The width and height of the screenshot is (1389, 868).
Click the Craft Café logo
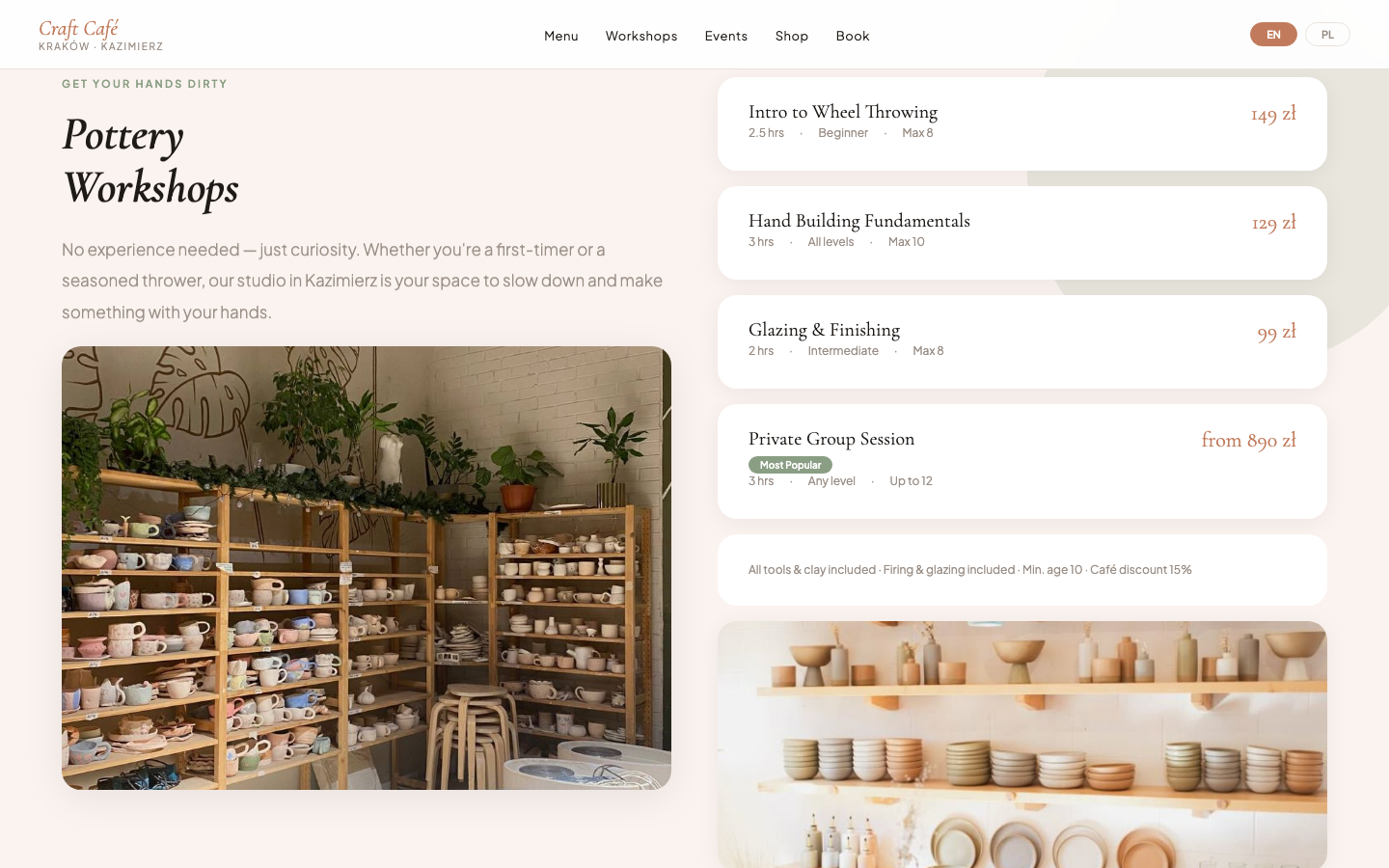100,35
